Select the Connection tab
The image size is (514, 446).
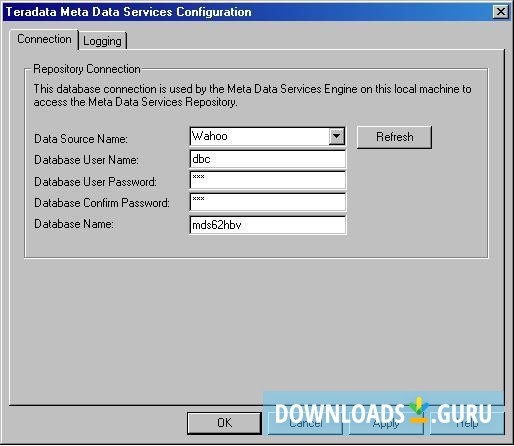click(44, 39)
